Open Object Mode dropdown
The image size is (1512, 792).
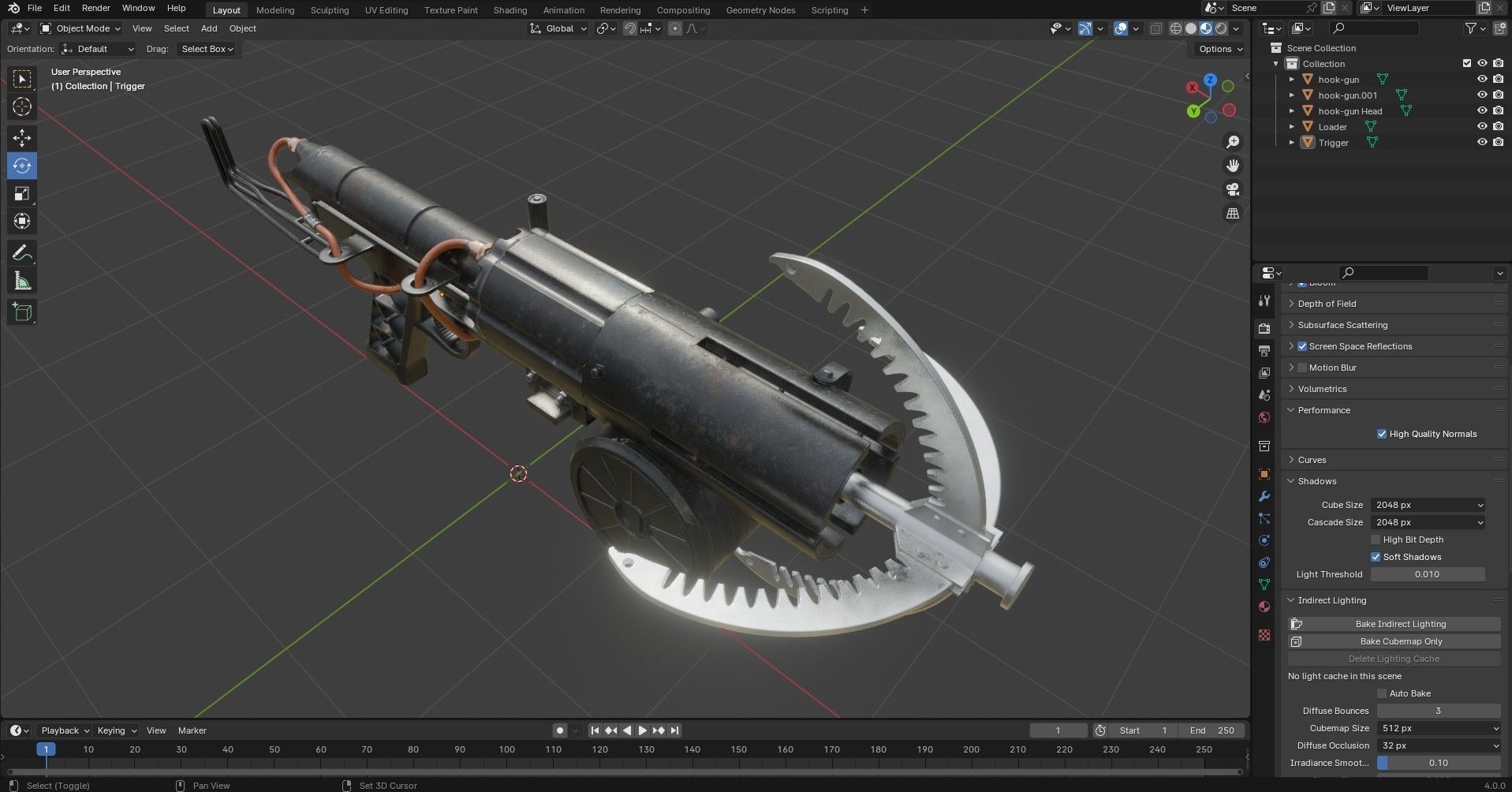80,28
